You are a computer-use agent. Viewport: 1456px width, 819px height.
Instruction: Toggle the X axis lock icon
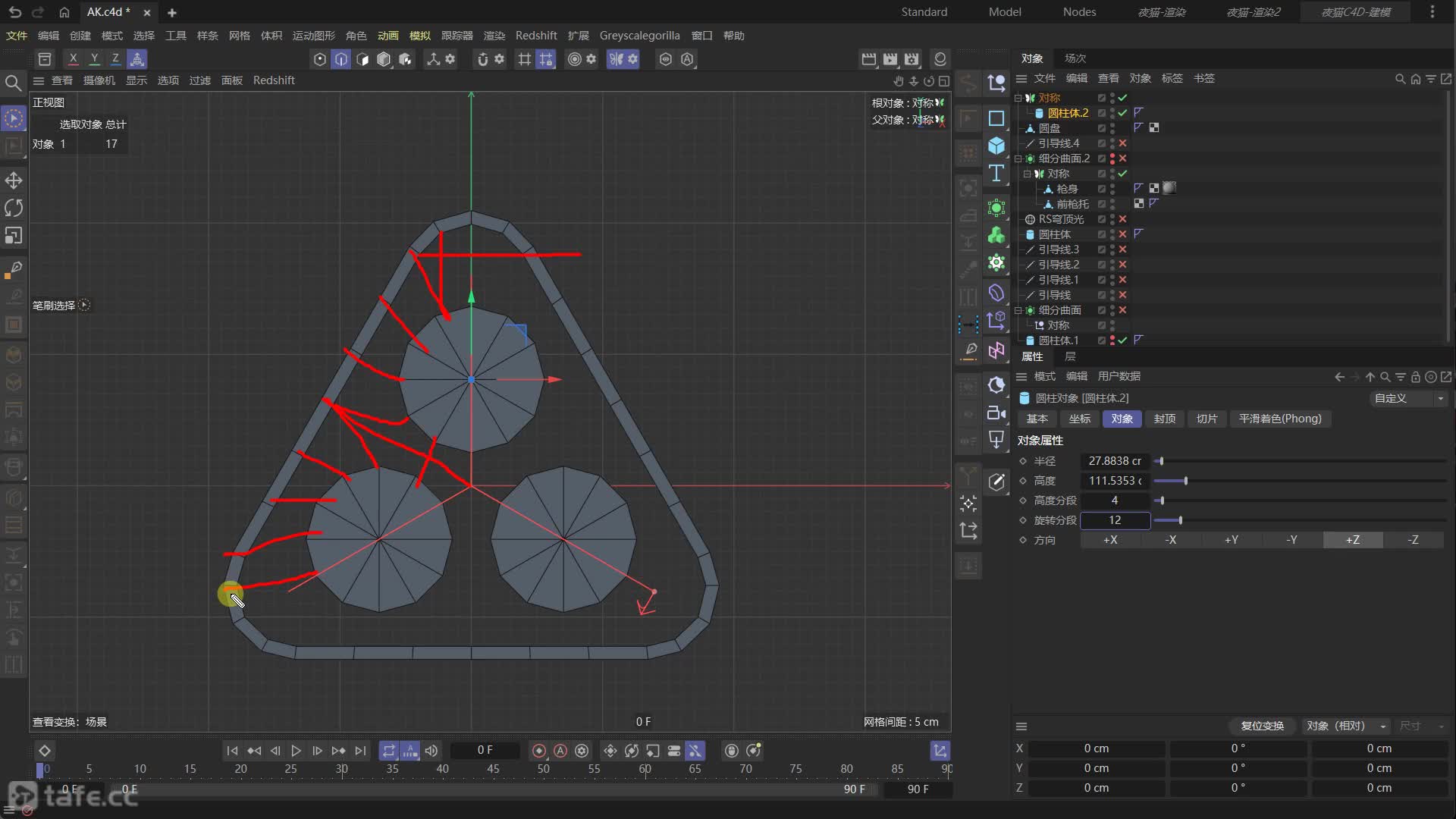pos(73,58)
